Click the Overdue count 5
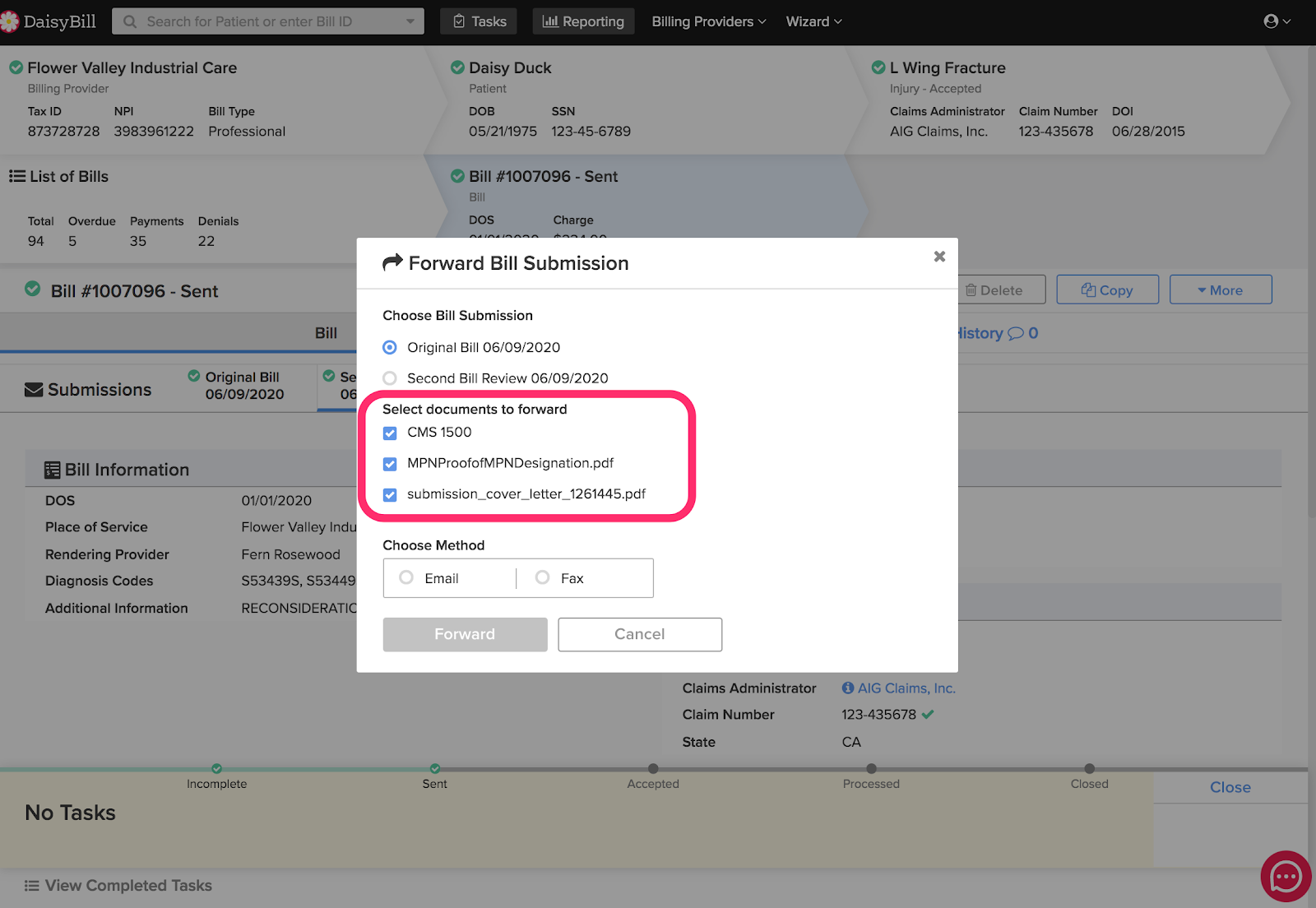This screenshot has height=908, width=1316. pos(72,241)
